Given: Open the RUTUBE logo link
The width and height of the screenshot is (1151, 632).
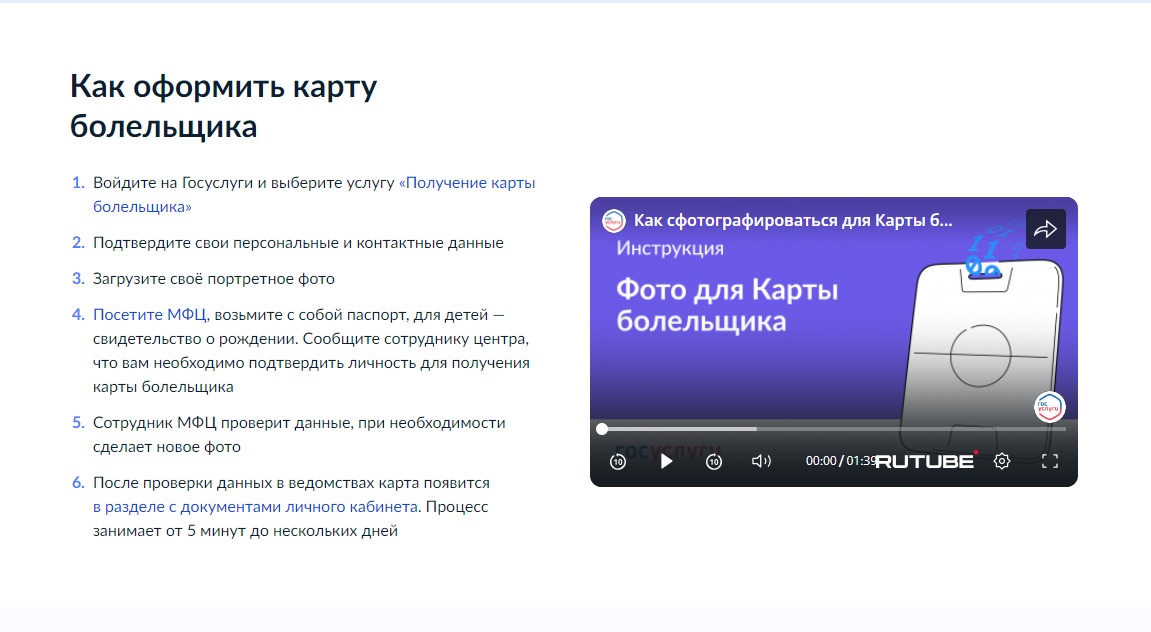Looking at the screenshot, I should coord(925,461).
